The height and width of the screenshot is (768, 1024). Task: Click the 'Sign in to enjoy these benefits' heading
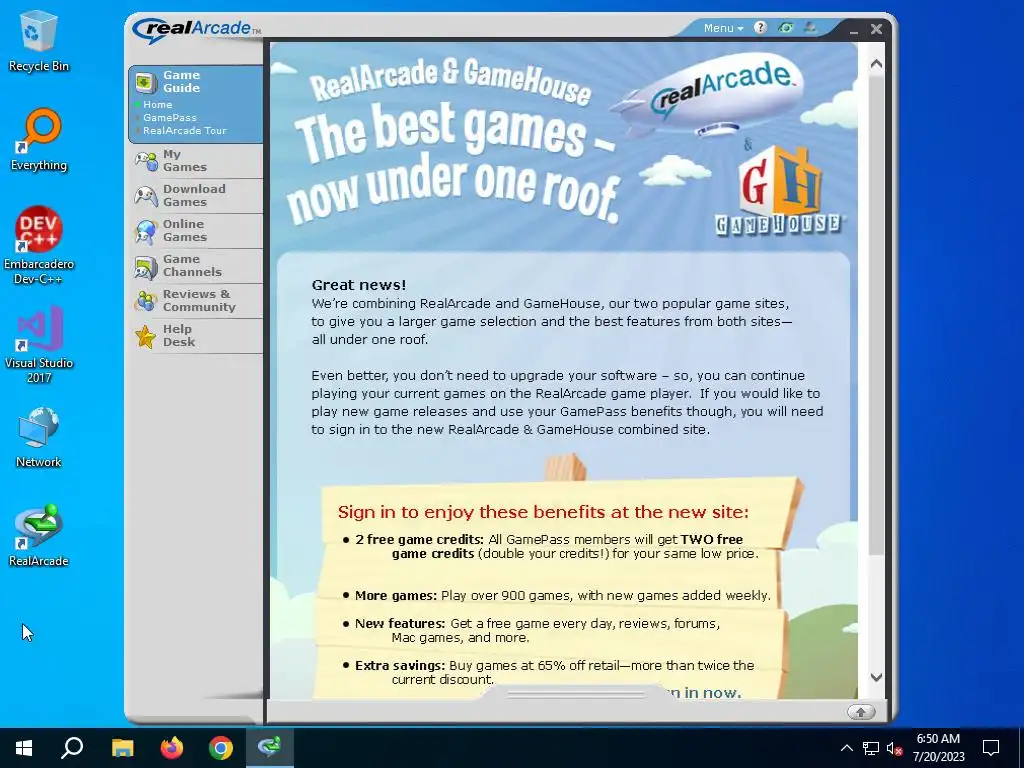pyautogui.click(x=543, y=512)
